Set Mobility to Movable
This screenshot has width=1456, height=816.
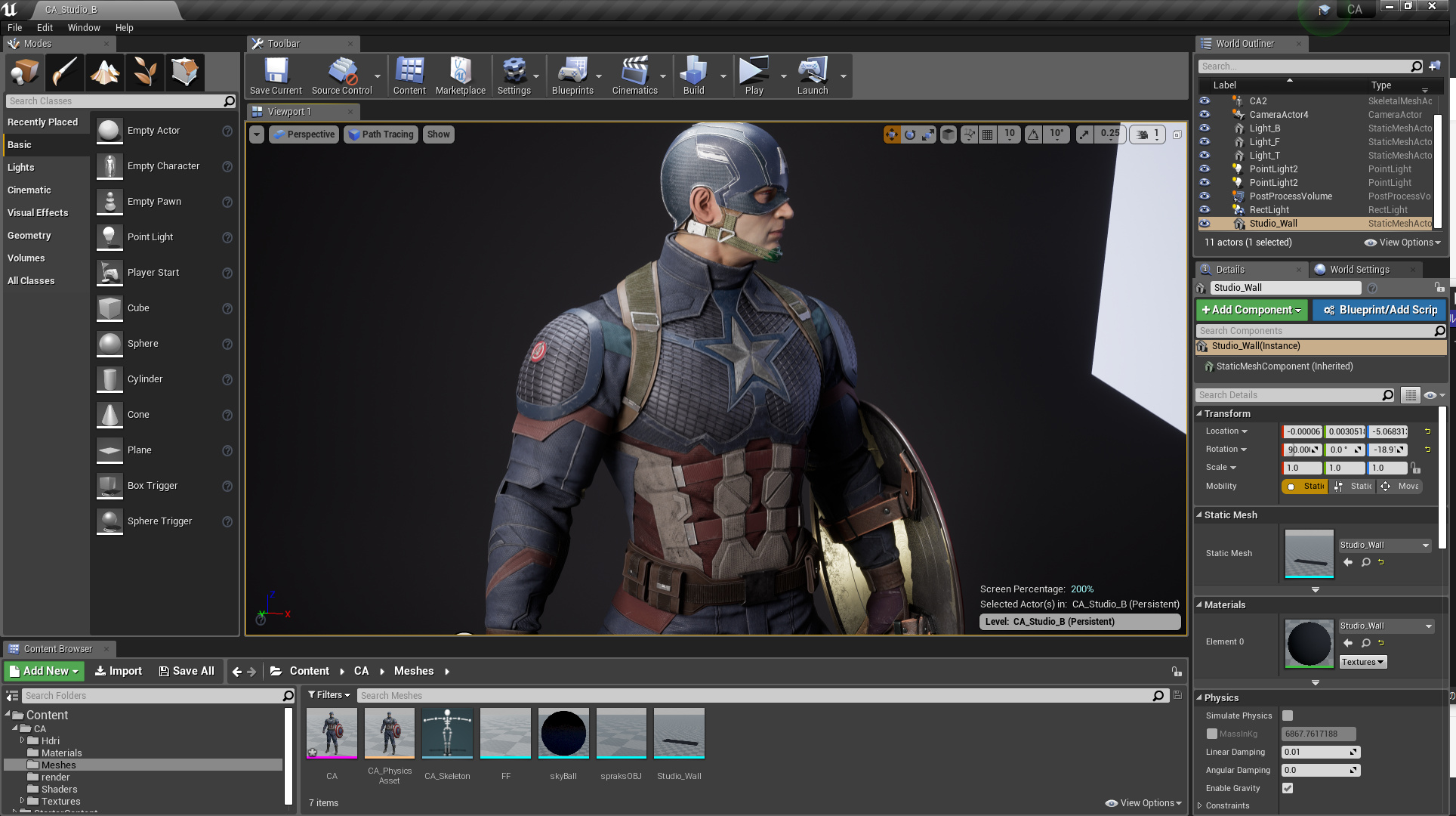click(1401, 487)
